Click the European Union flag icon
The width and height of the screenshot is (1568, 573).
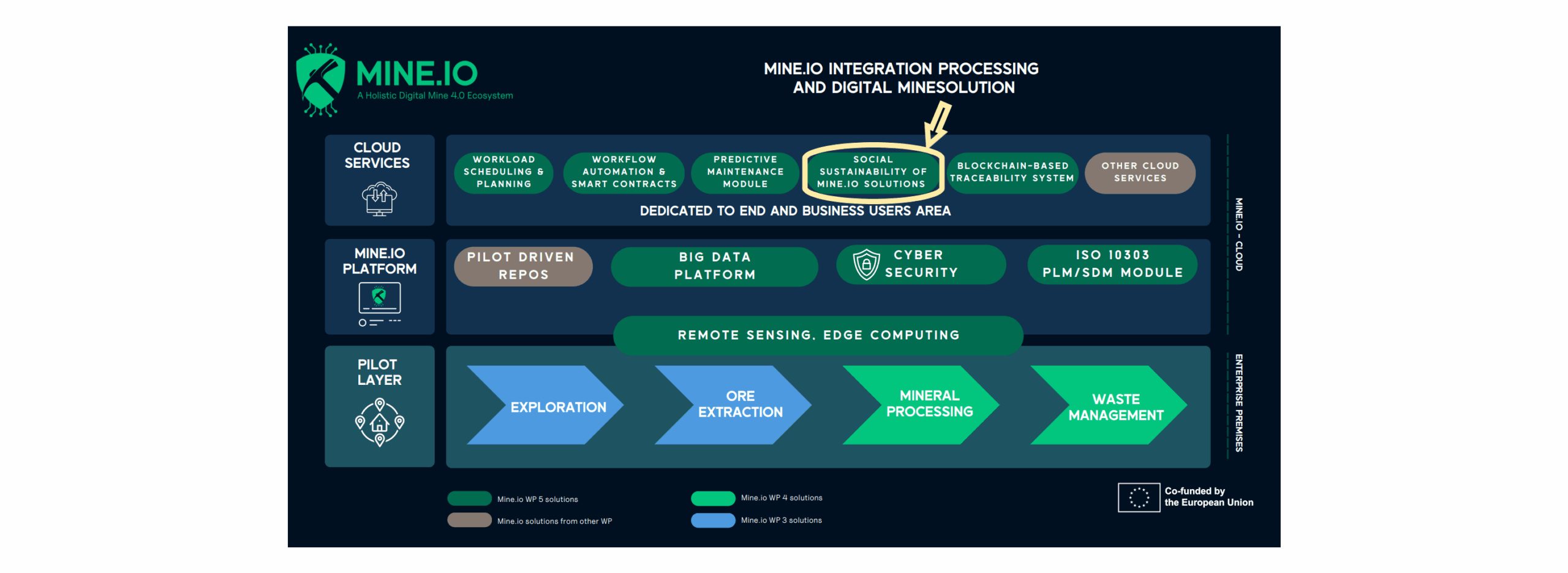click(x=1137, y=496)
